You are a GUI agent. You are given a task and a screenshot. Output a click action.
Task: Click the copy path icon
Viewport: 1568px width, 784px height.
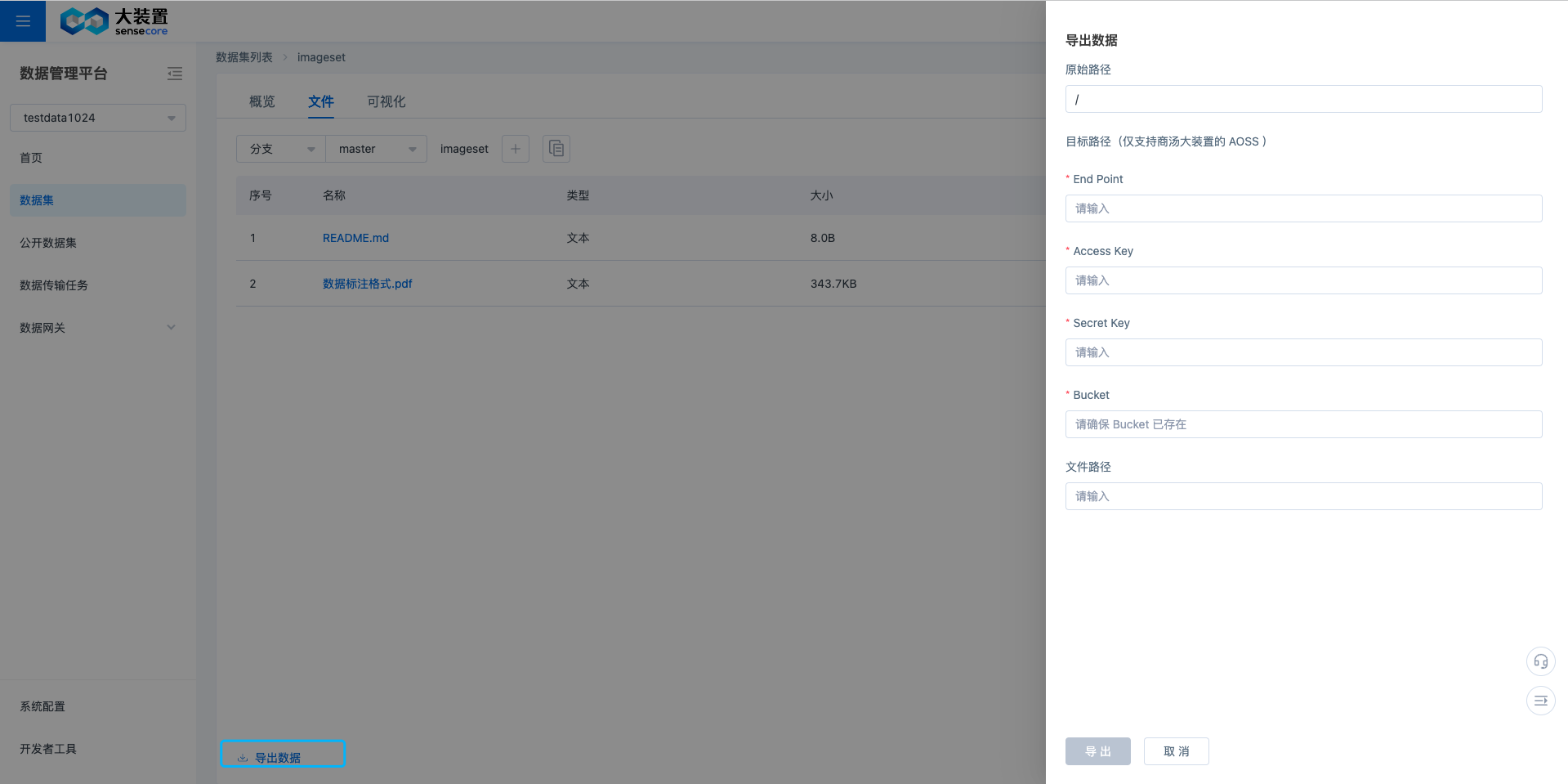(x=556, y=149)
